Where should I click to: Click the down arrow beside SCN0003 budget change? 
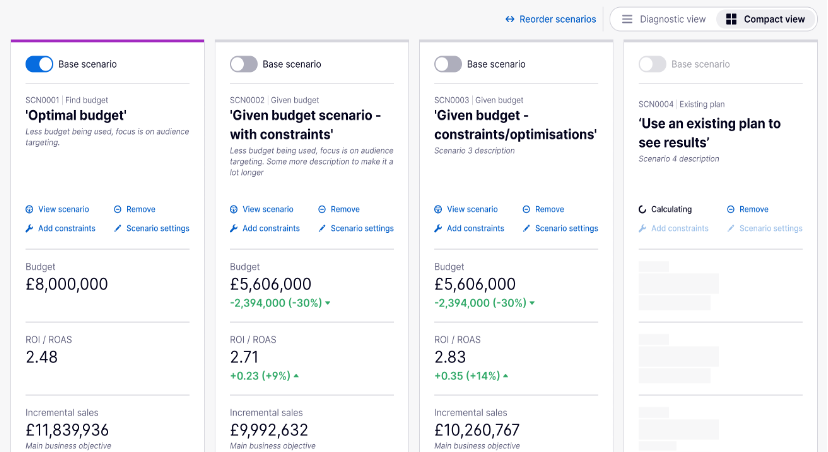(x=531, y=303)
